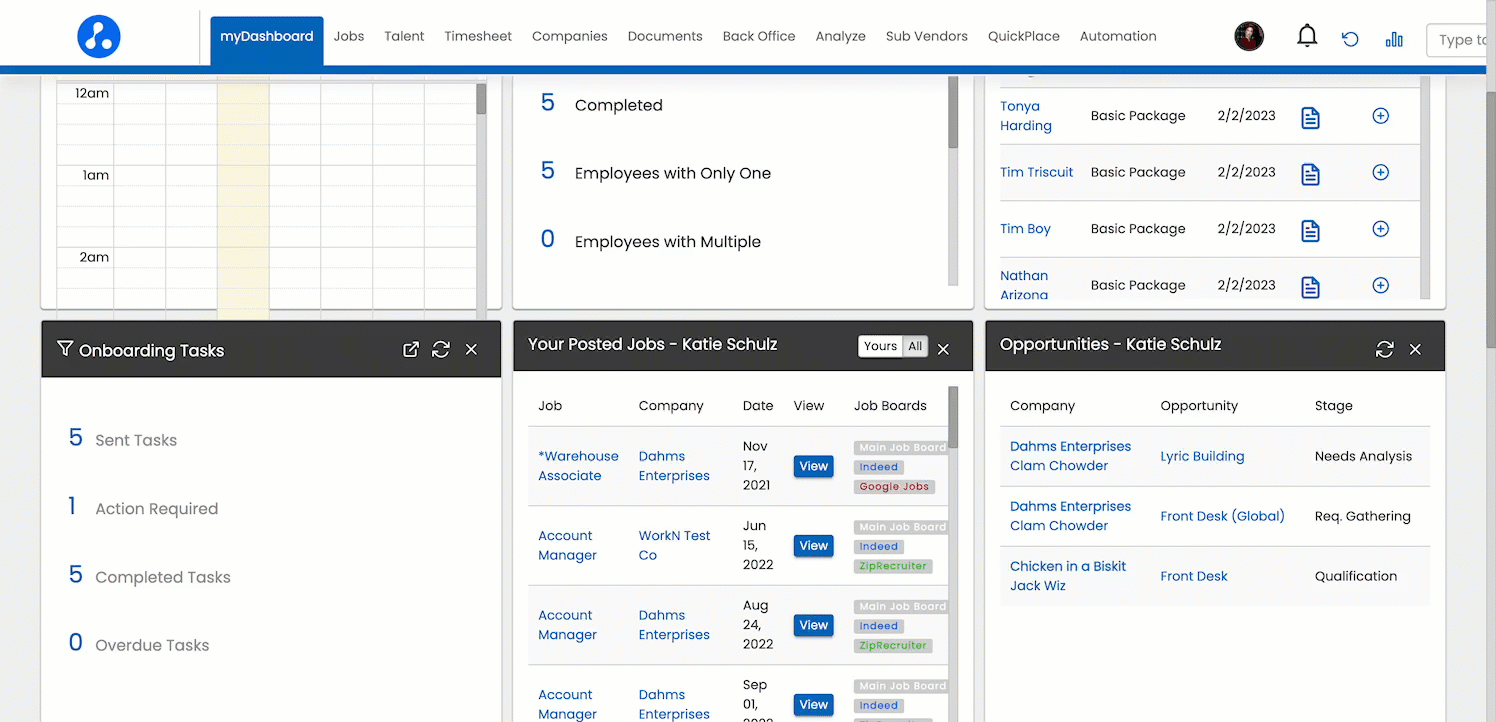
Task: Close the Opportunities panel
Action: coord(1415,349)
